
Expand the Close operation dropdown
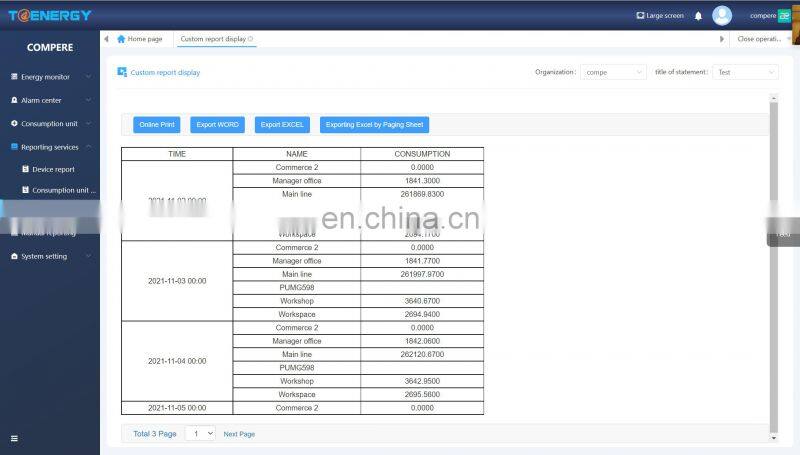[762, 39]
